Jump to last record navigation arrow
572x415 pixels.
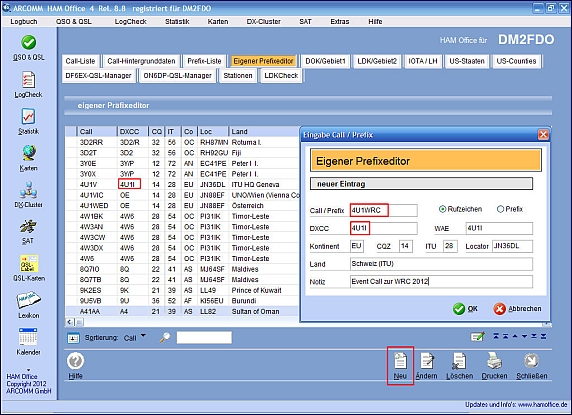point(544,336)
